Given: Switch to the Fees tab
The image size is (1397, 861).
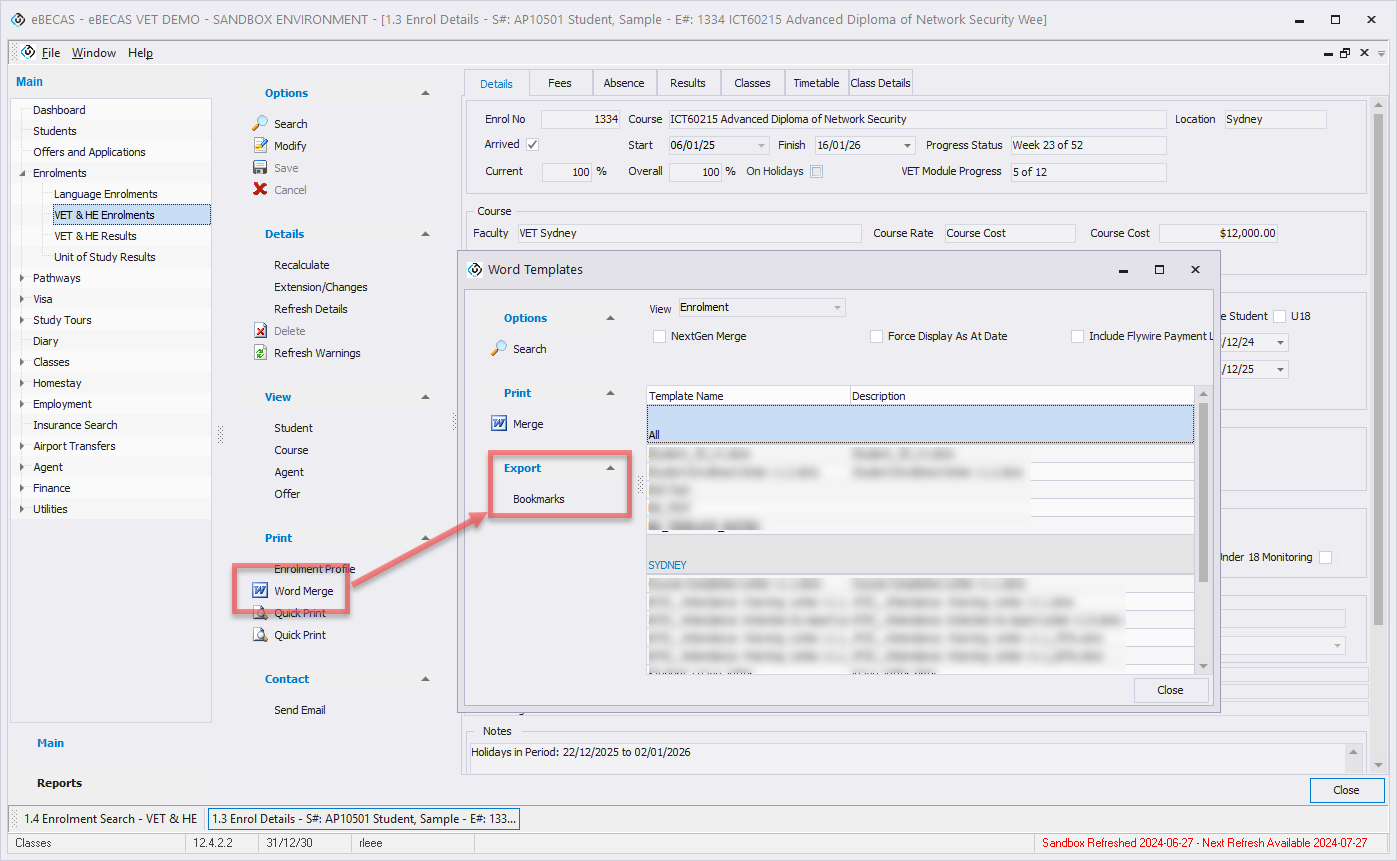Looking at the screenshot, I should [x=560, y=83].
